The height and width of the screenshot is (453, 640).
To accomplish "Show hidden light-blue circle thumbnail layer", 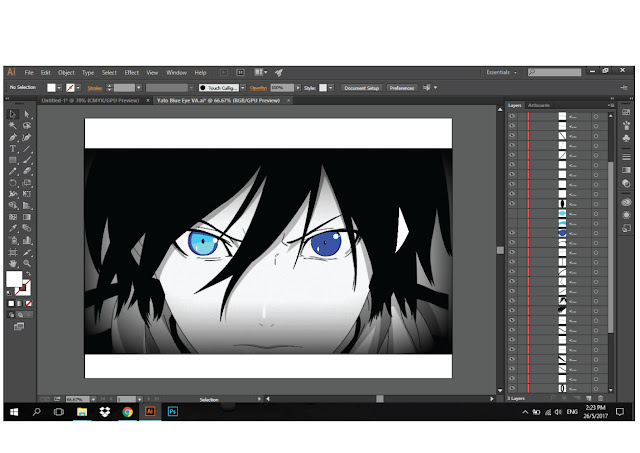I will pyautogui.click(x=512, y=213).
